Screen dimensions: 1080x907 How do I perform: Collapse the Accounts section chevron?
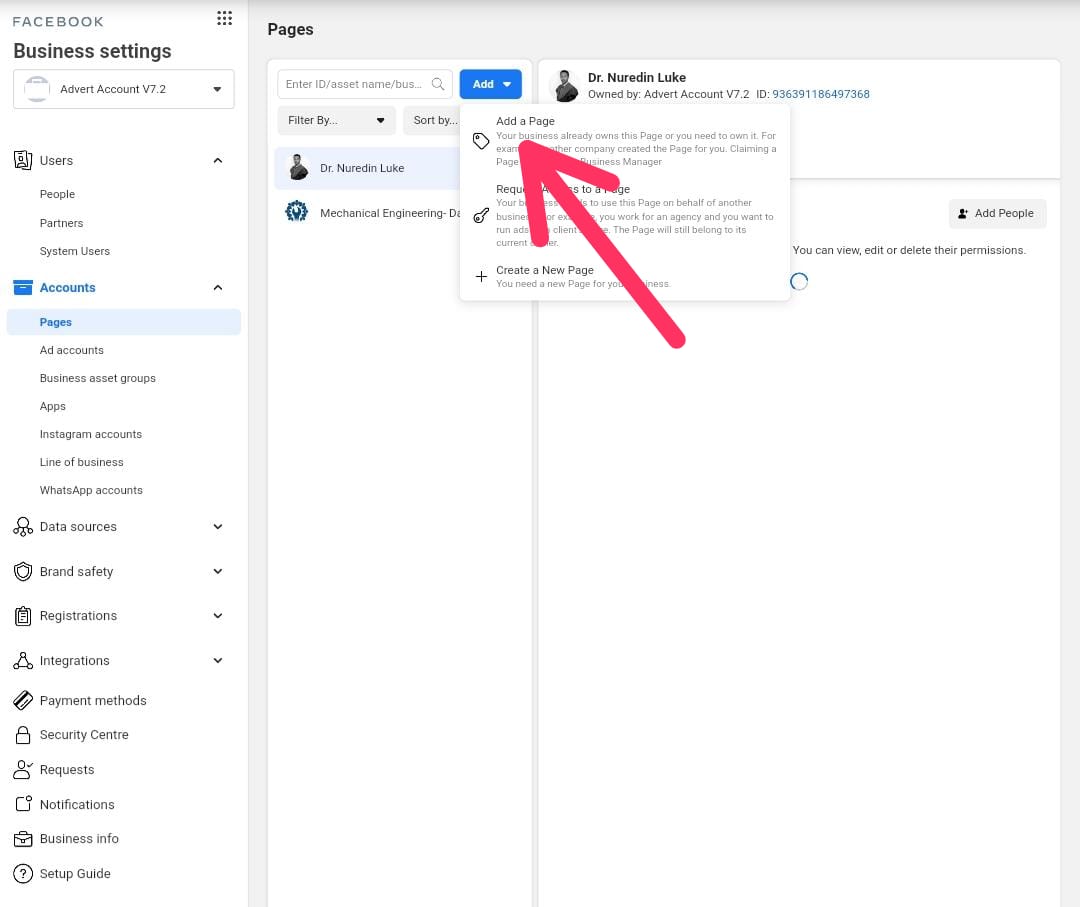(218, 287)
